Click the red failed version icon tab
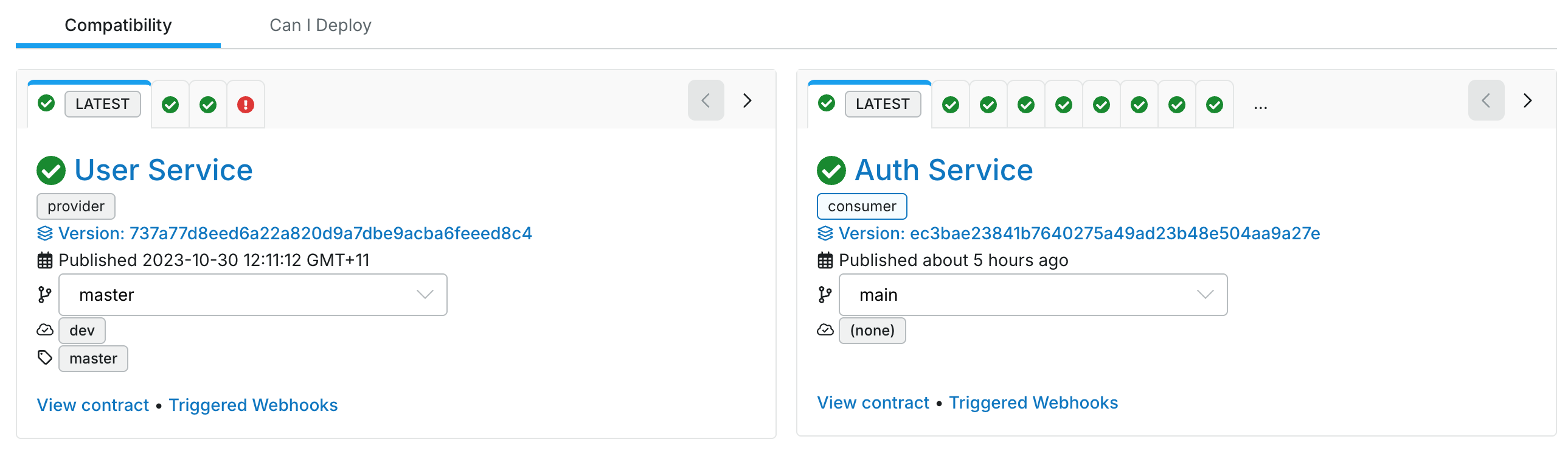Viewport: 1568px width, 453px height. [245, 105]
